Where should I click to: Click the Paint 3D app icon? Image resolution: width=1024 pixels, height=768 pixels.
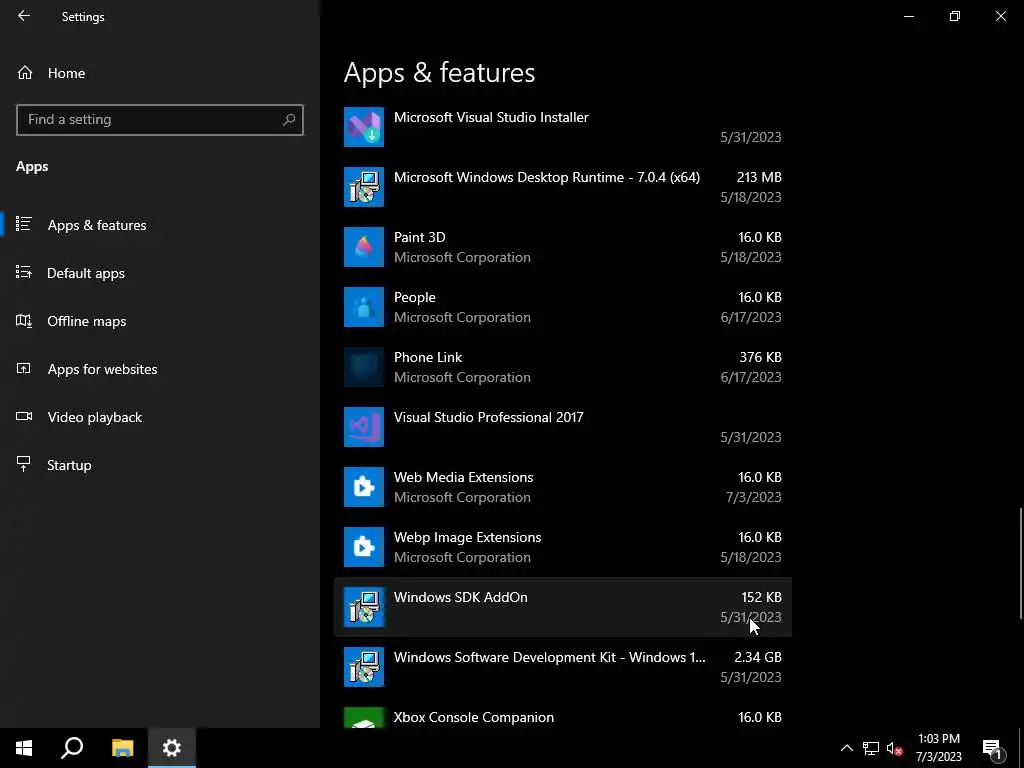click(364, 247)
